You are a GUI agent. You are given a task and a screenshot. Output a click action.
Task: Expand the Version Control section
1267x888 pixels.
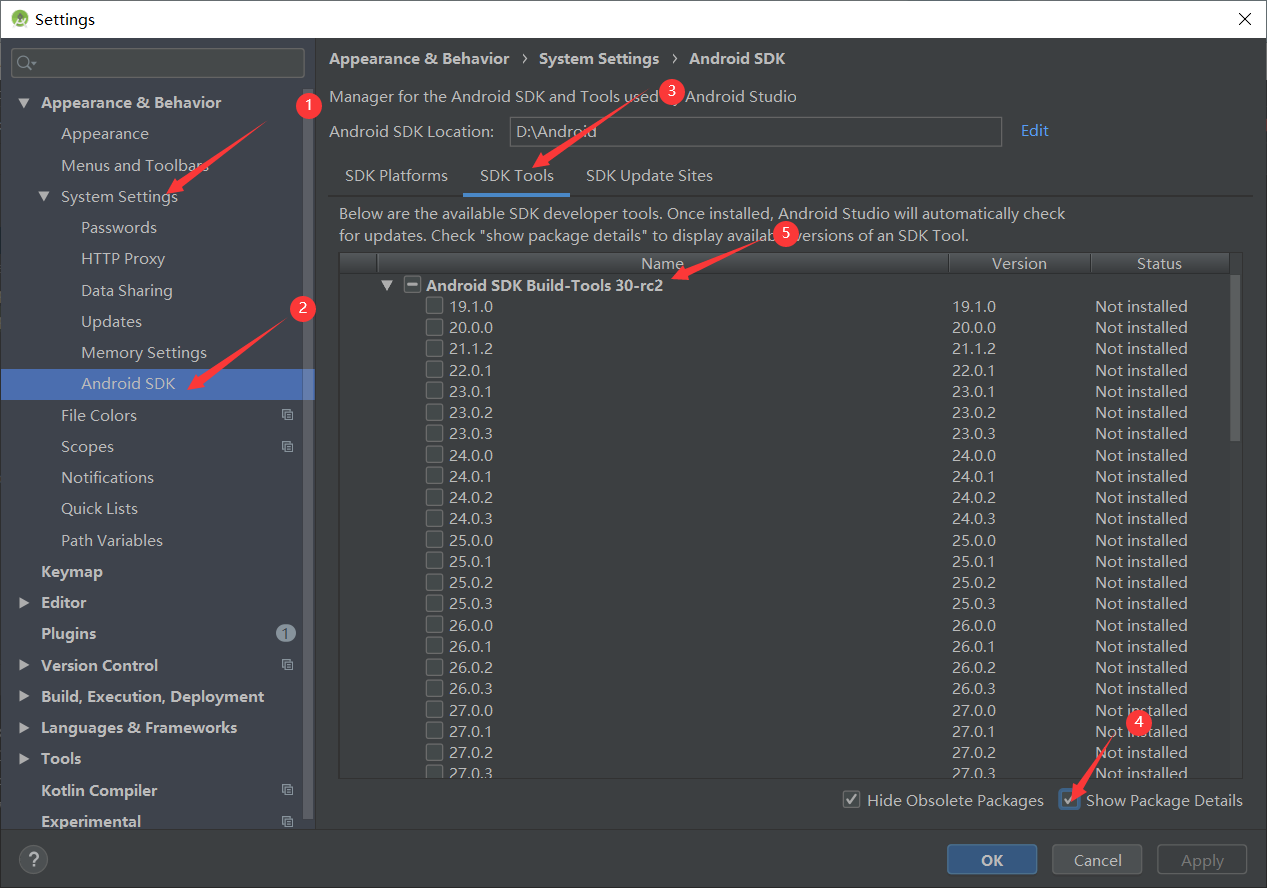pyautogui.click(x=24, y=665)
